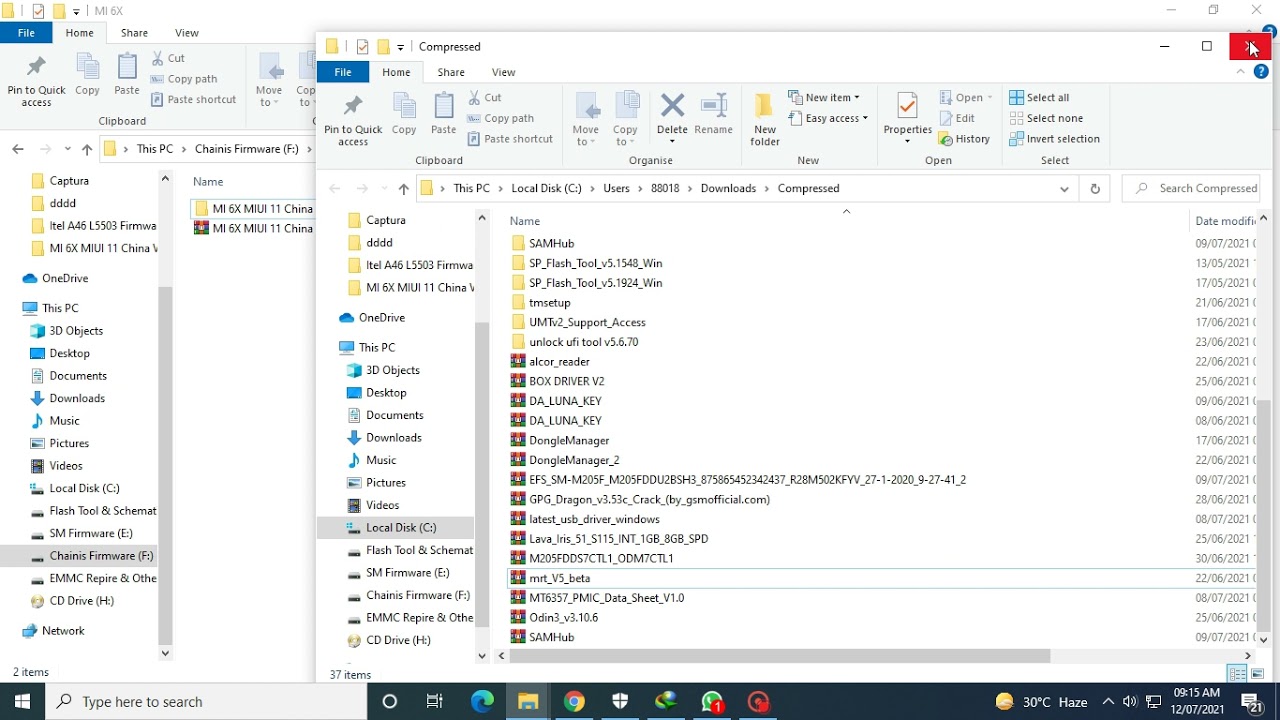Click Cut in Compressed window ribbon
This screenshot has width=1280, height=720.
click(486, 98)
